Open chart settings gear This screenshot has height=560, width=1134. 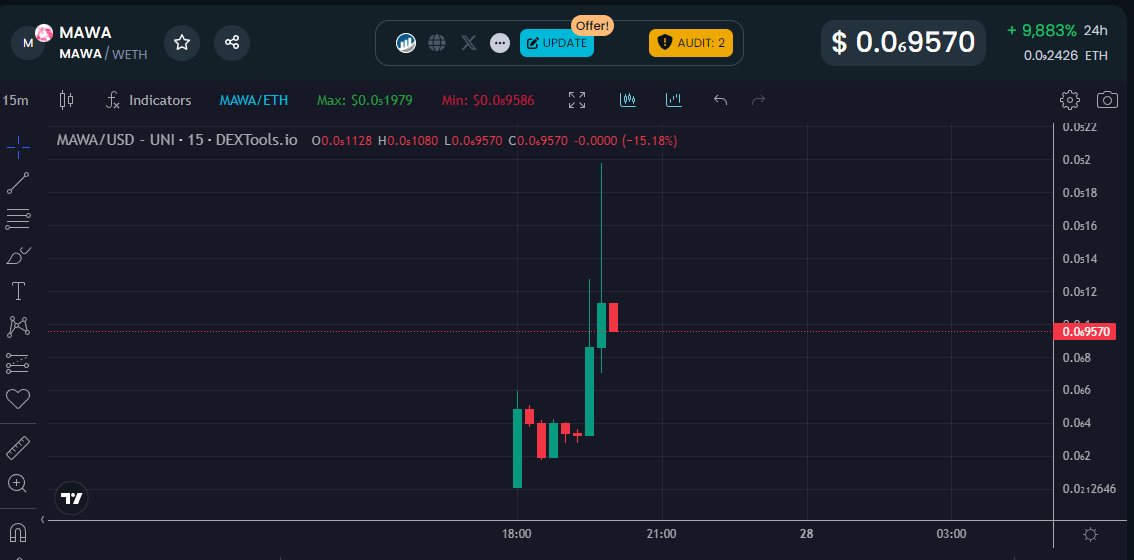tap(1070, 100)
